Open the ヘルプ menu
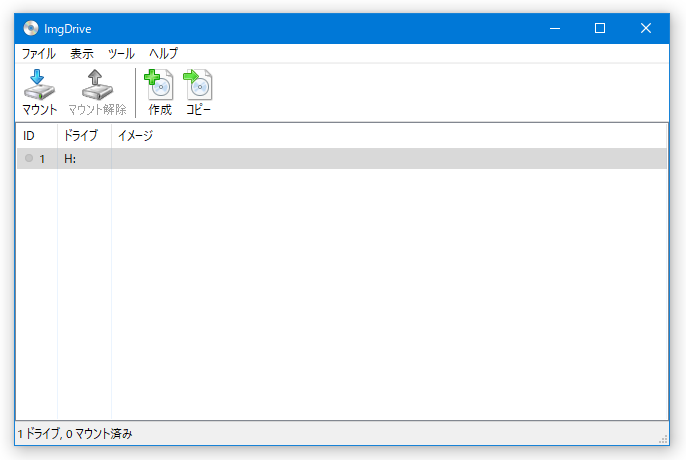This screenshot has width=686, height=460. coord(163,53)
